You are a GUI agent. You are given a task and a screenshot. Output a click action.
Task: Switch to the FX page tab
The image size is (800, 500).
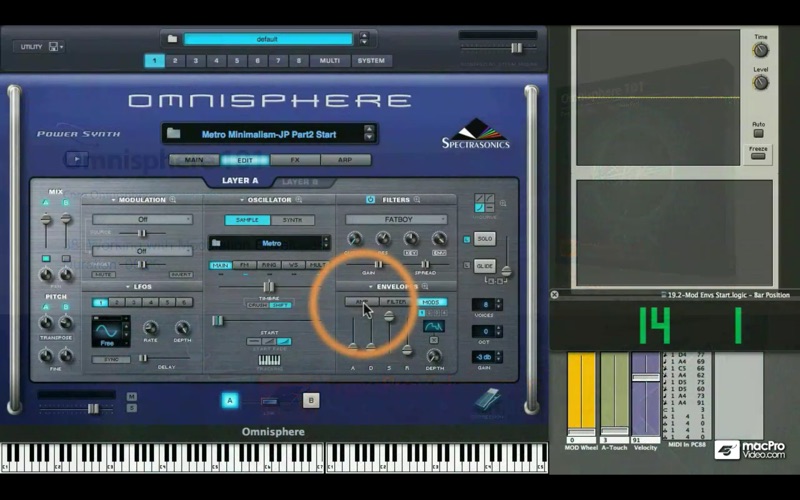[295, 160]
